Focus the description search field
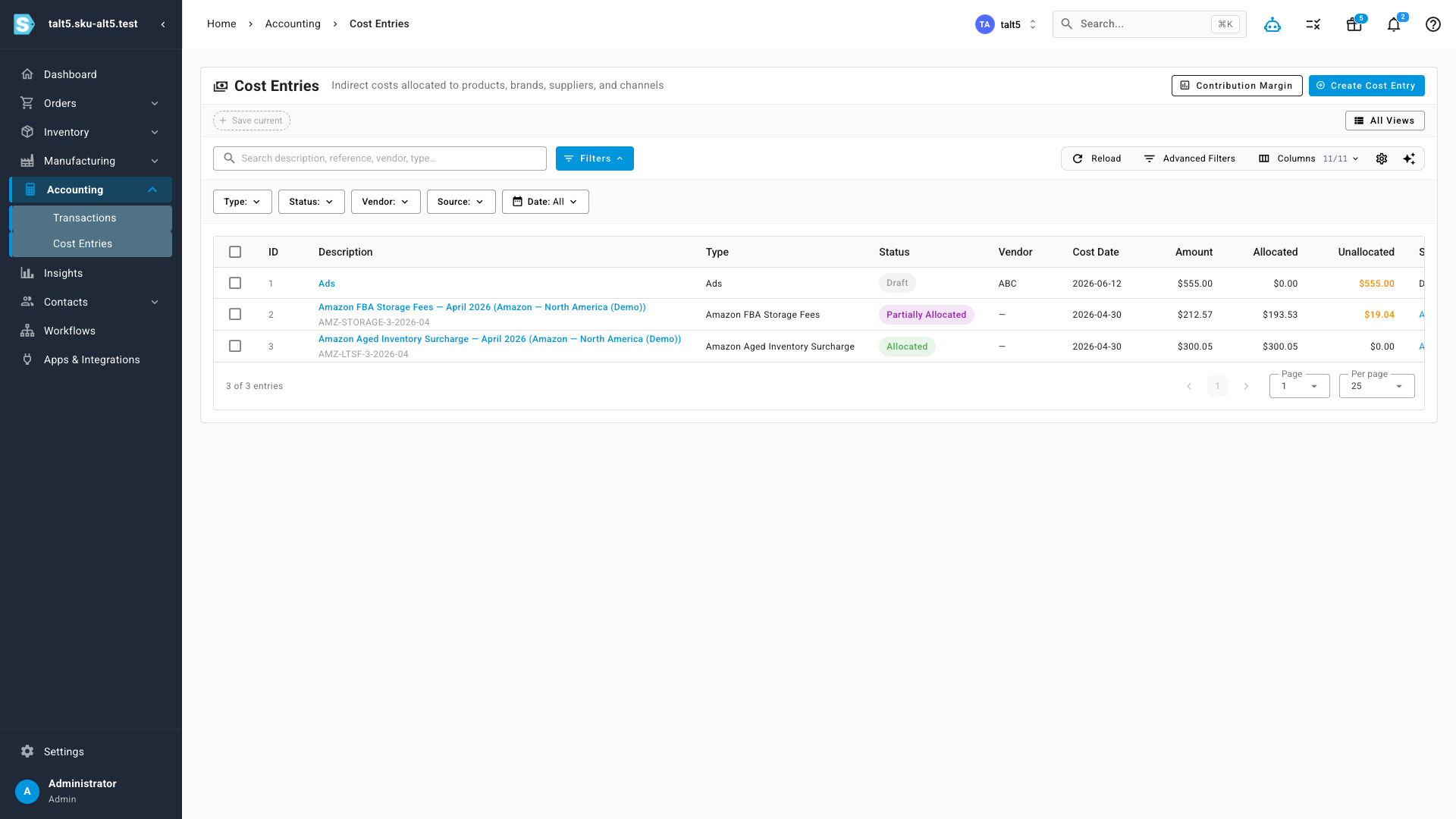 pyautogui.click(x=380, y=158)
